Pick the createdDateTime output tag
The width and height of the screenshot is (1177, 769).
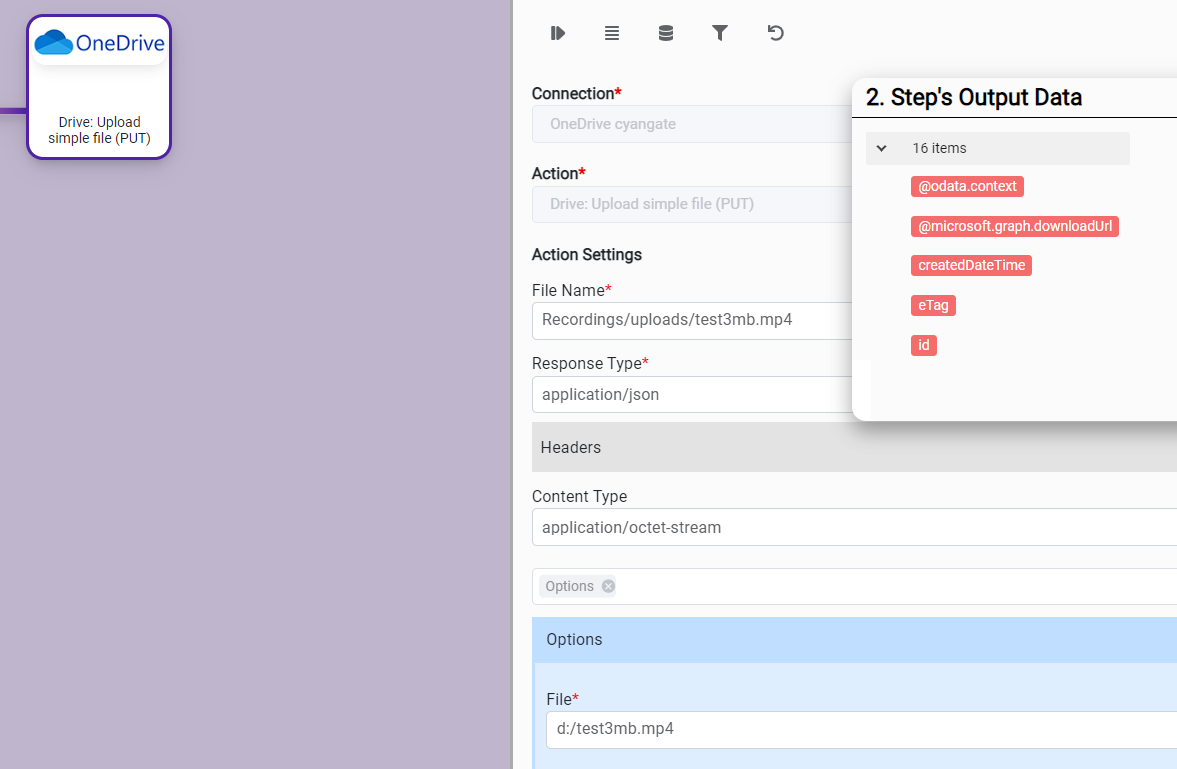pos(970,265)
